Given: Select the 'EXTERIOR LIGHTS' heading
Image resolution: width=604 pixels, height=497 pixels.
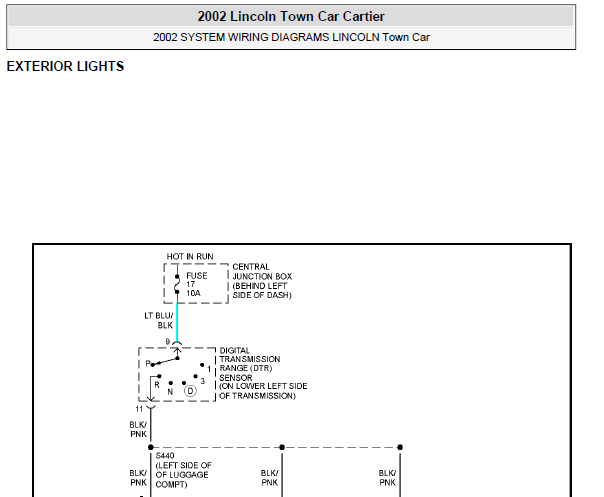Looking at the screenshot, I should click(65, 66).
